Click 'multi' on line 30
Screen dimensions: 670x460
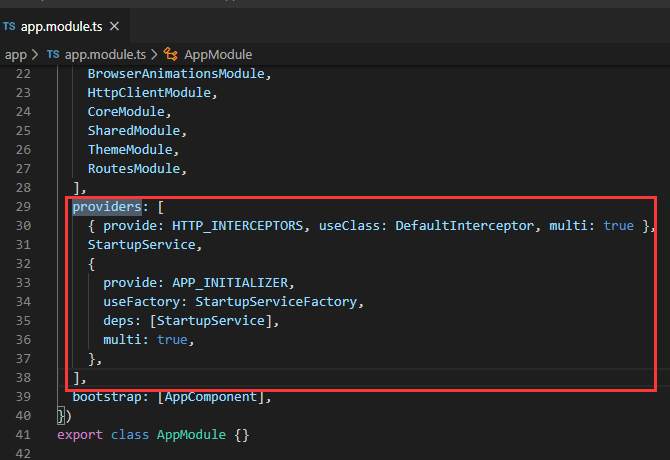[x=568, y=226]
